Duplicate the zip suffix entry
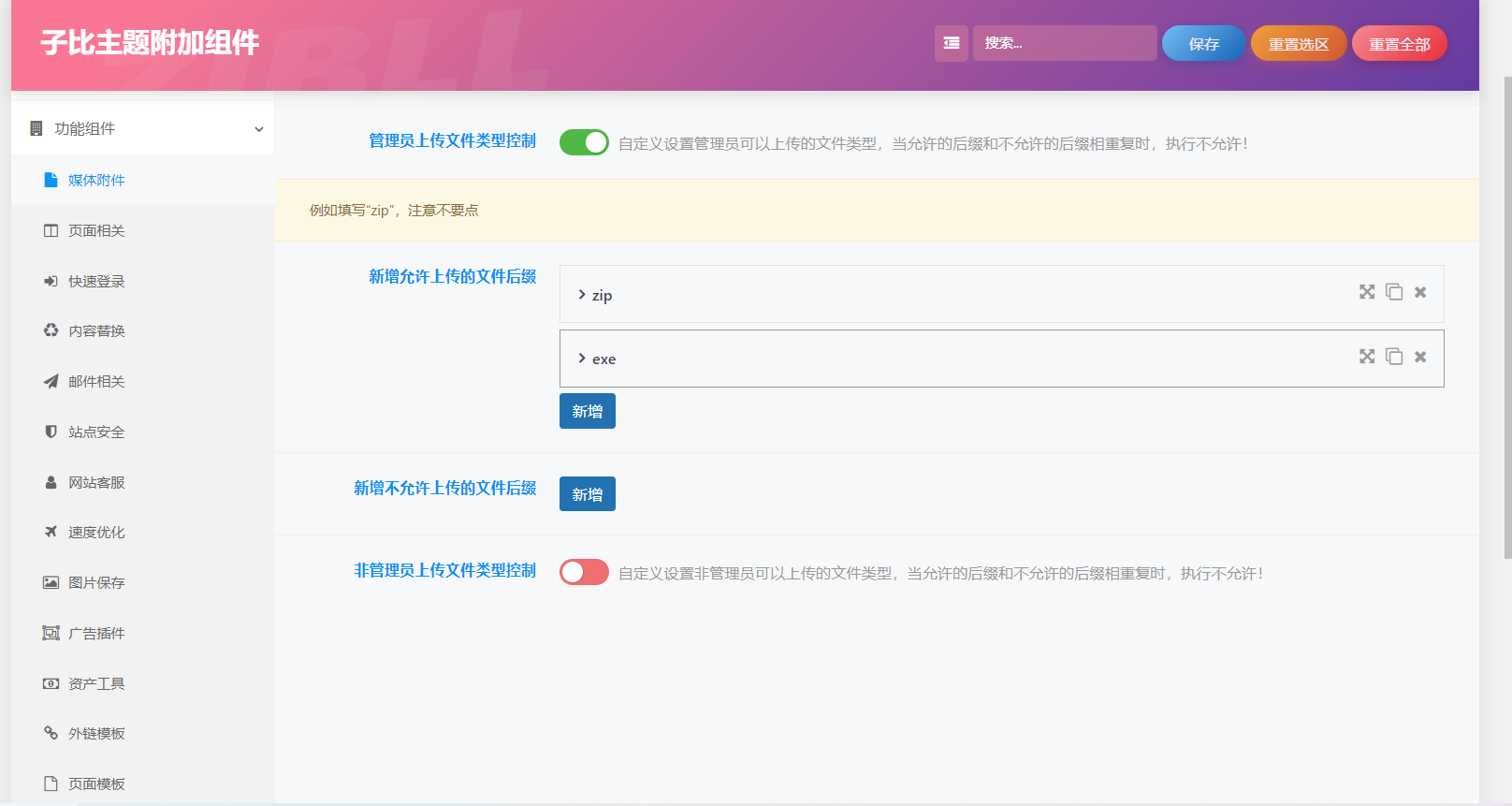The height and width of the screenshot is (806, 1512). [x=1394, y=292]
